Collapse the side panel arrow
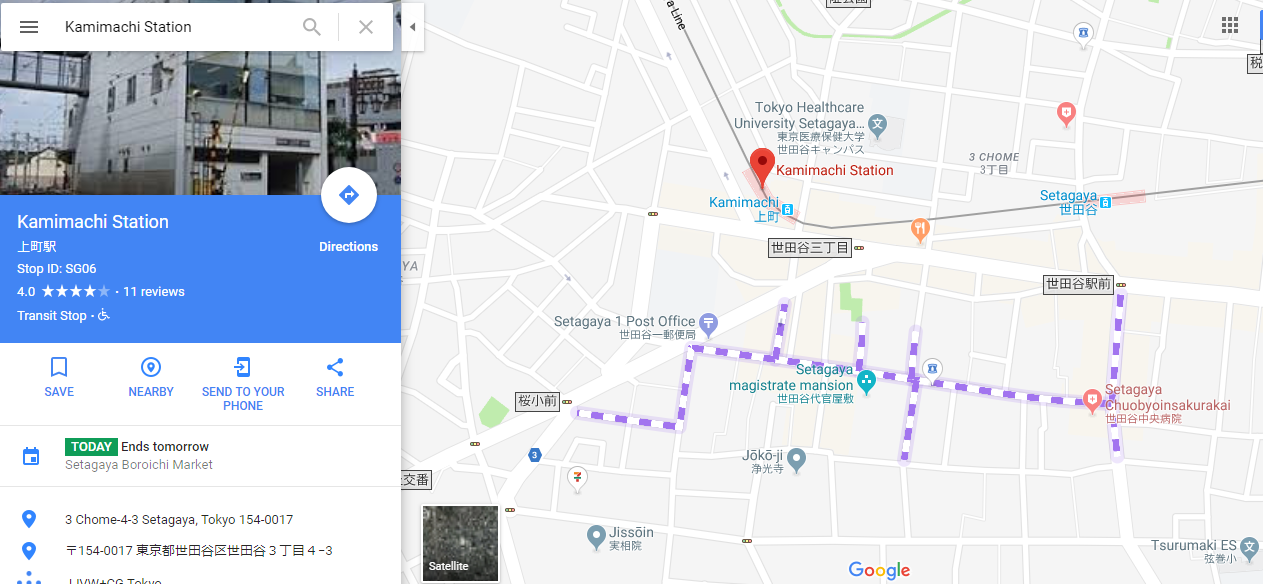Viewport: 1263px width, 584px height. 412,27
